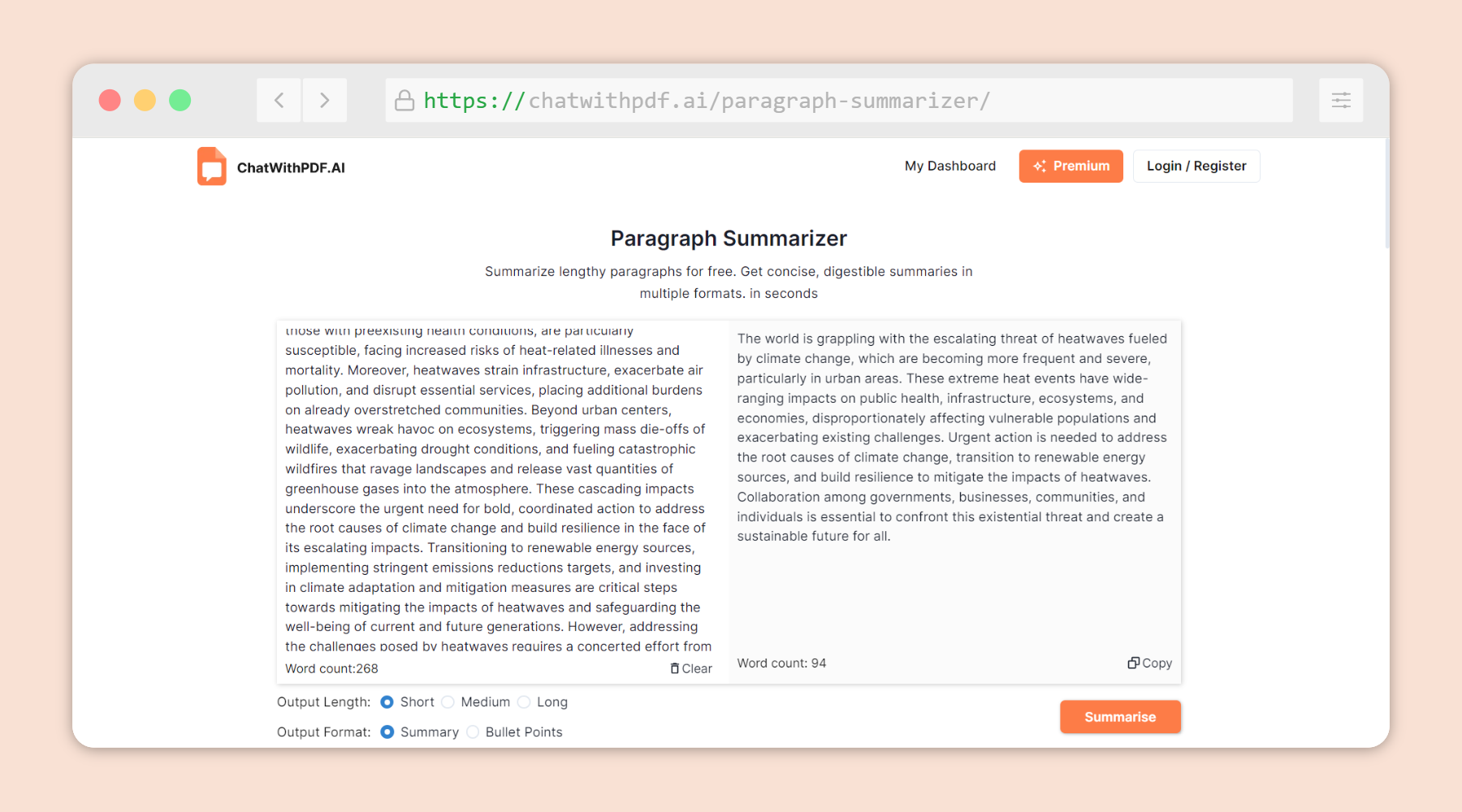Image resolution: width=1462 pixels, height=812 pixels.
Task: Click the browser back arrow
Action: click(279, 101)
